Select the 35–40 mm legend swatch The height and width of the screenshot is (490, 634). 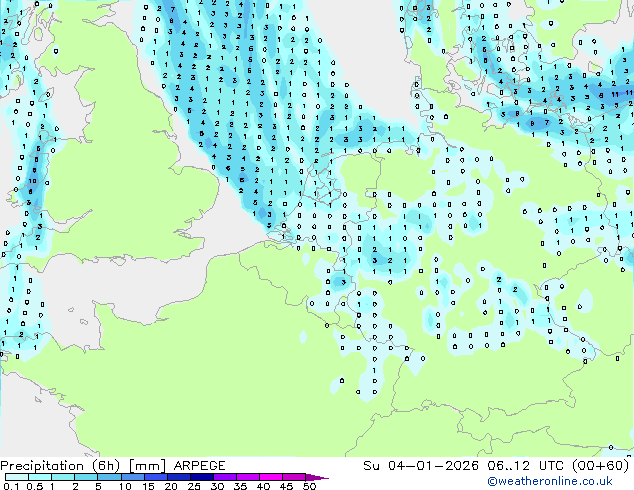click(247, 477)
